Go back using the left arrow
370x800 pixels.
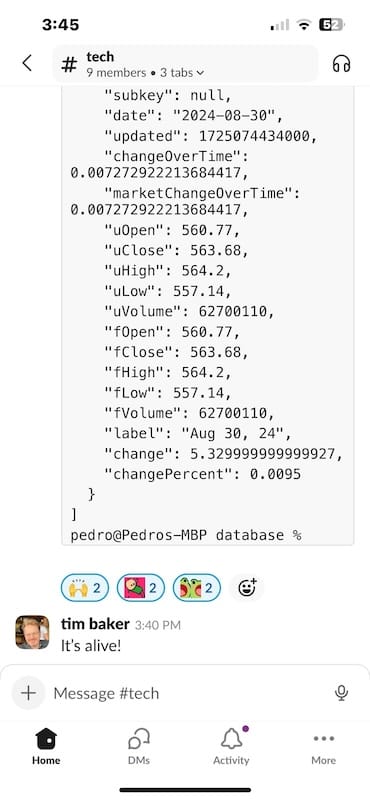point(27,64)
